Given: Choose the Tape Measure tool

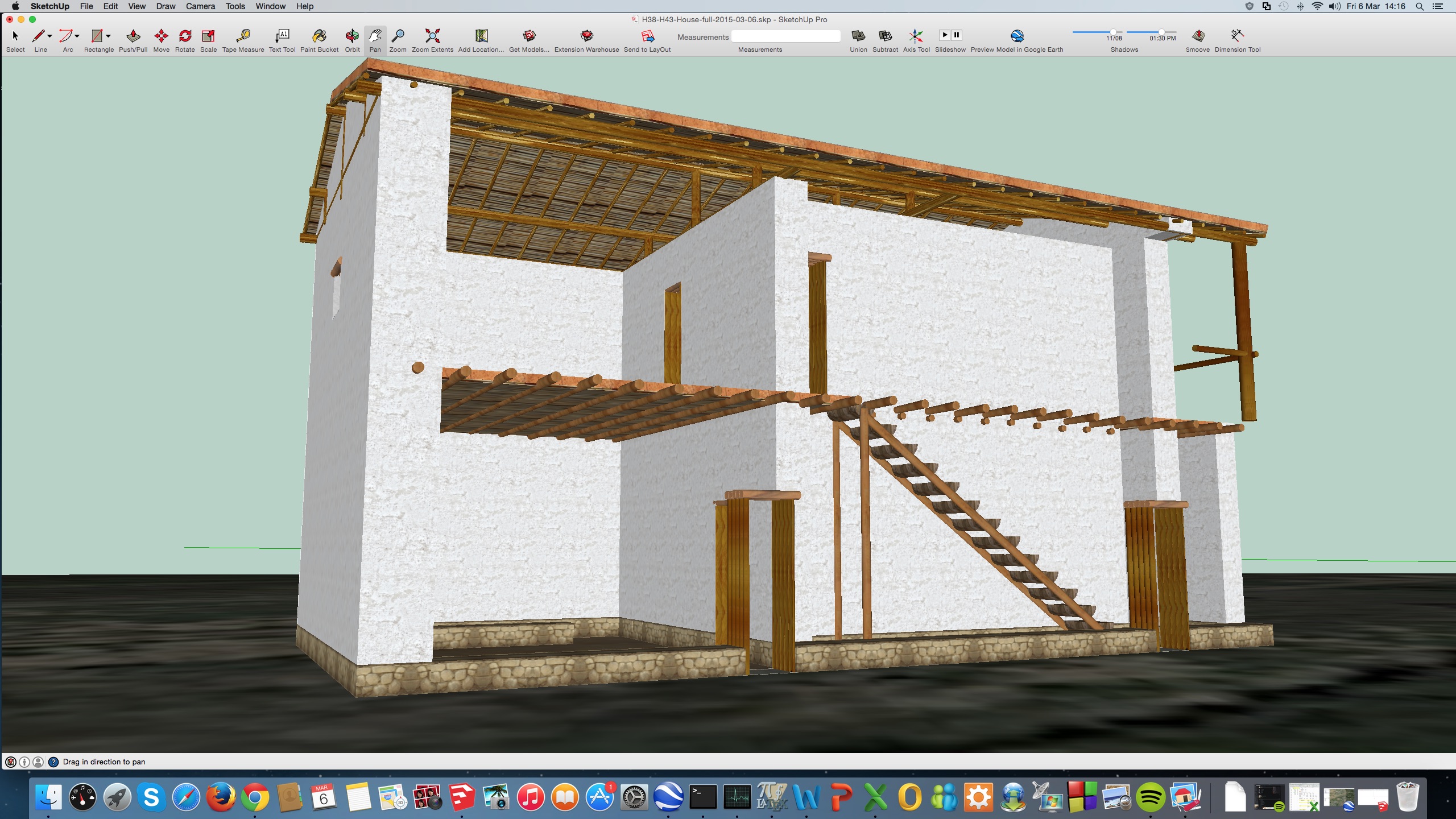Looking at the screenshot, I should point(243,36).
